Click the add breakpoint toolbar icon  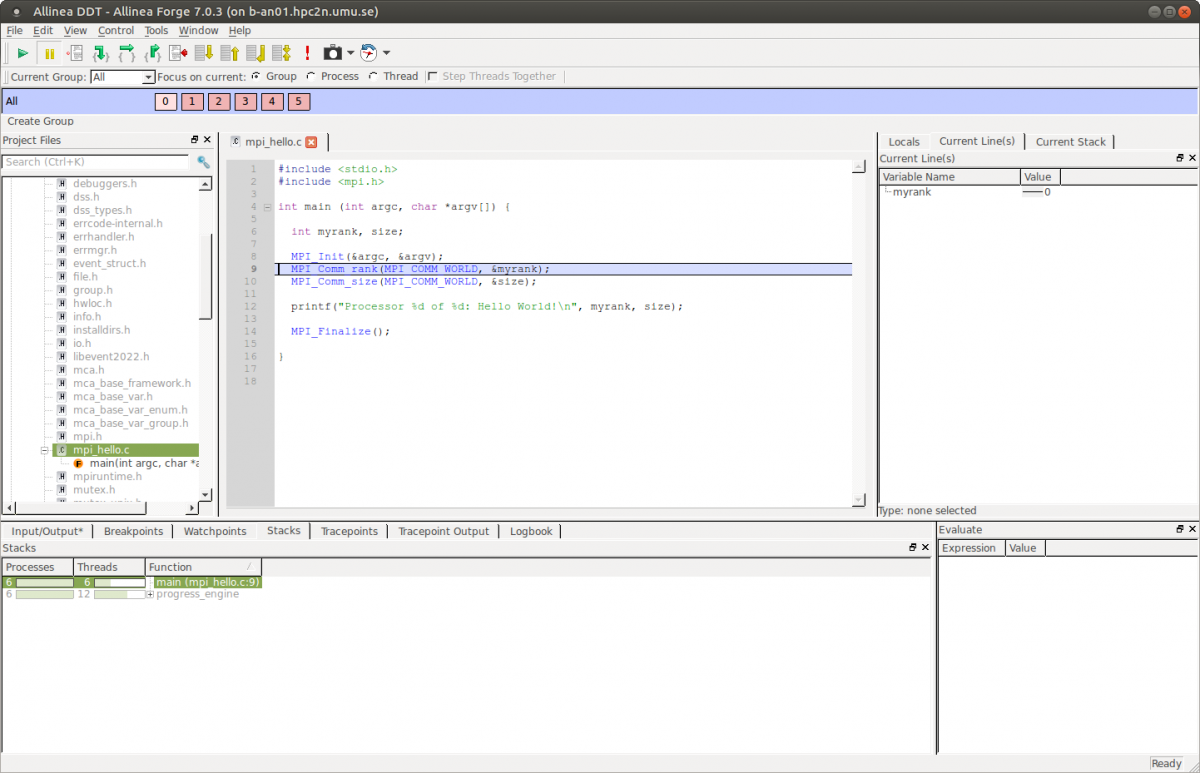click(75, 53)
